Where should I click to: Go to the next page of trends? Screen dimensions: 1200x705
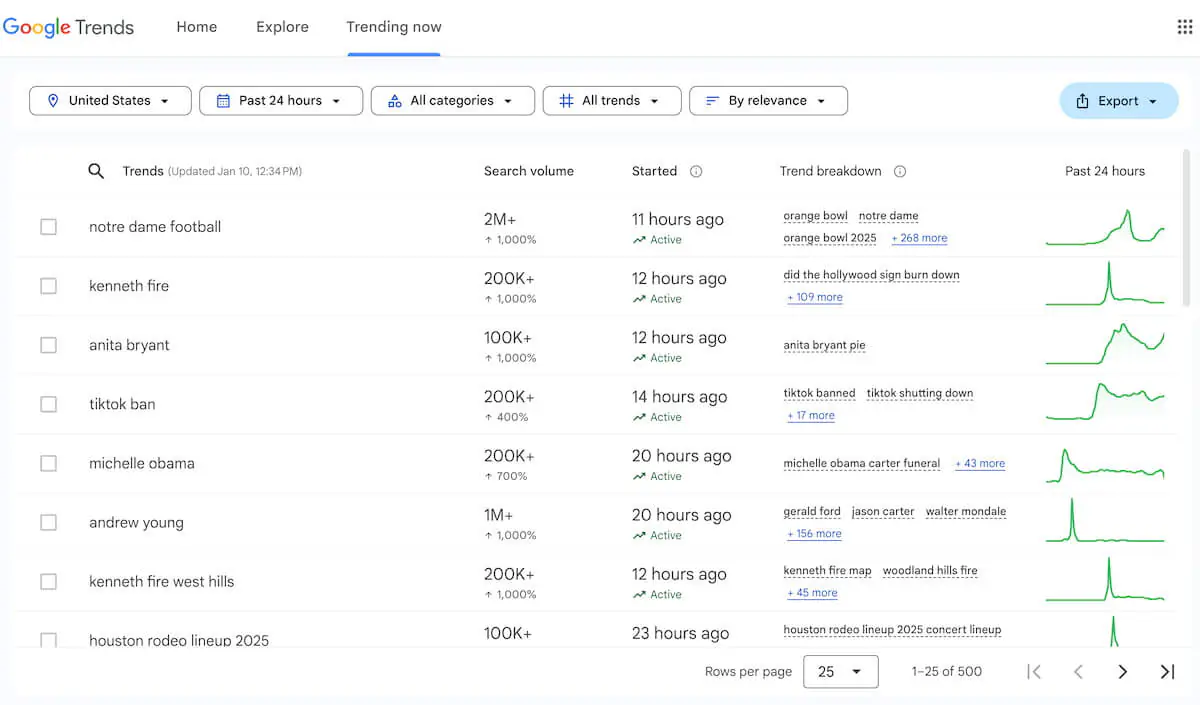1122,671
